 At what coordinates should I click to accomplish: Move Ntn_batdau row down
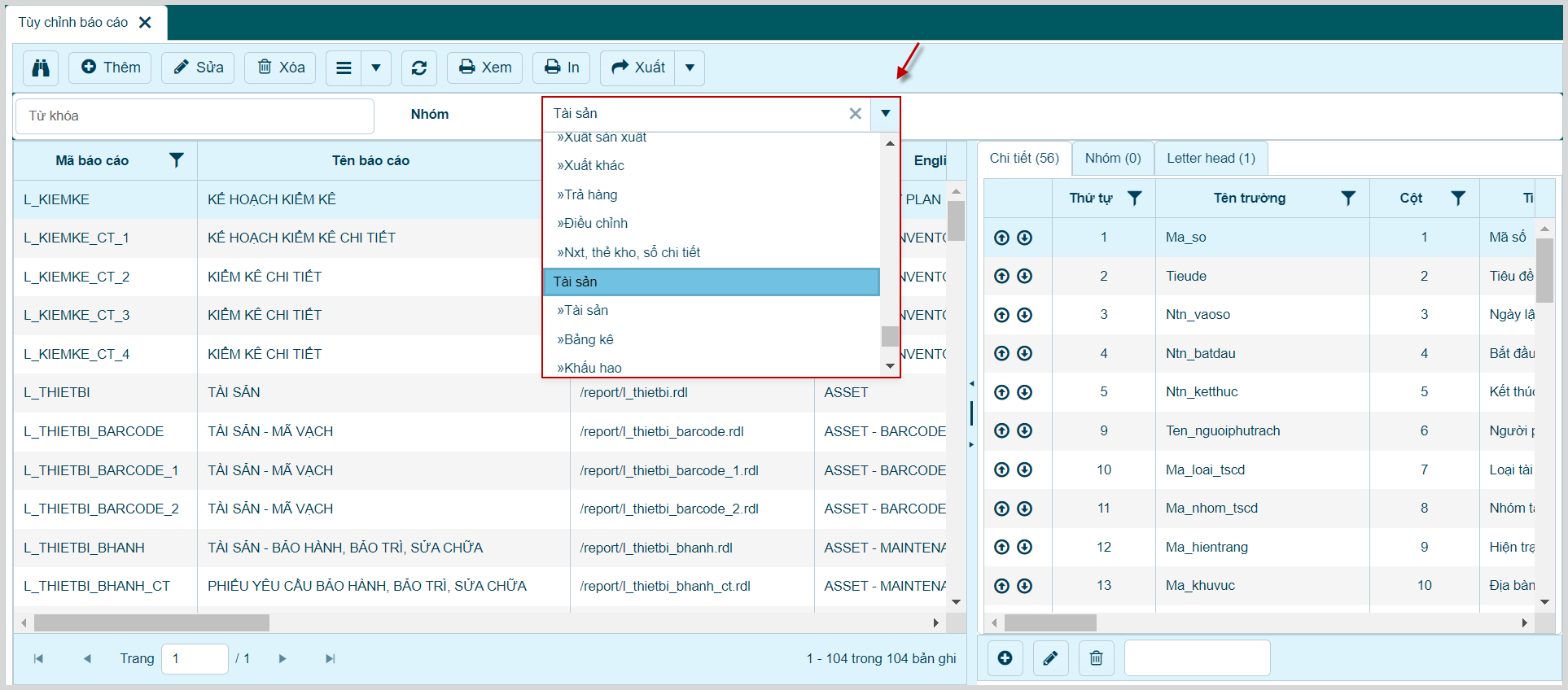[1025, 353]
